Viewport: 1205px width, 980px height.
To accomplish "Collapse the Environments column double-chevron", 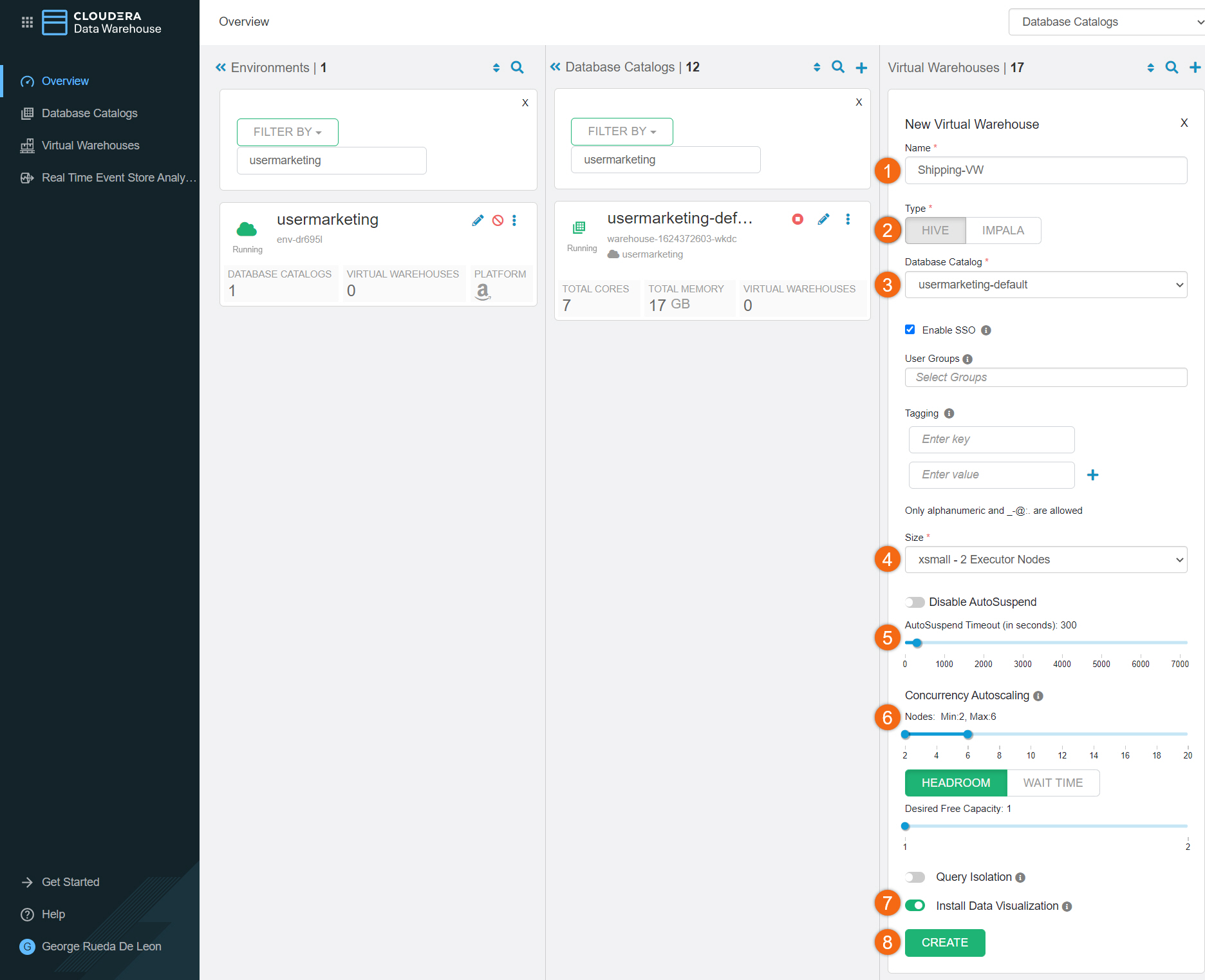I will 221,68.
